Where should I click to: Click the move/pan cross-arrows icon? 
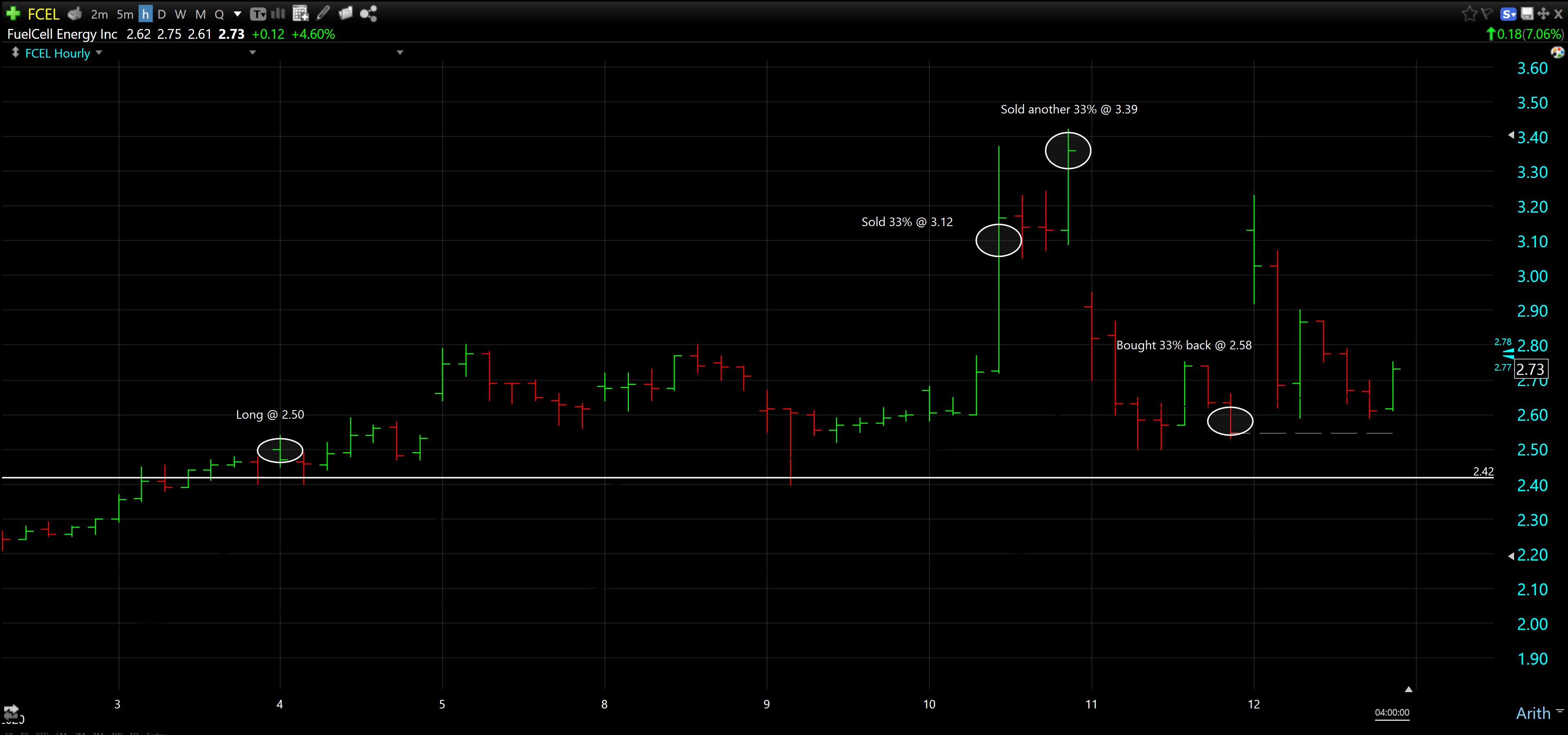click(1543, 13)
